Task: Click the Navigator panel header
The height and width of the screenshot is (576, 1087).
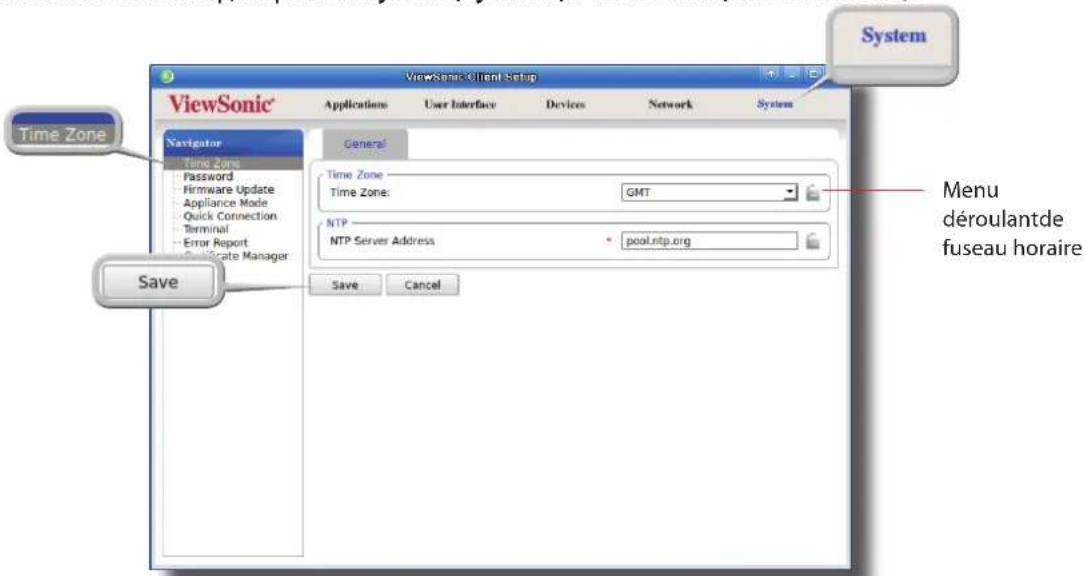Action: coord(233,143)
